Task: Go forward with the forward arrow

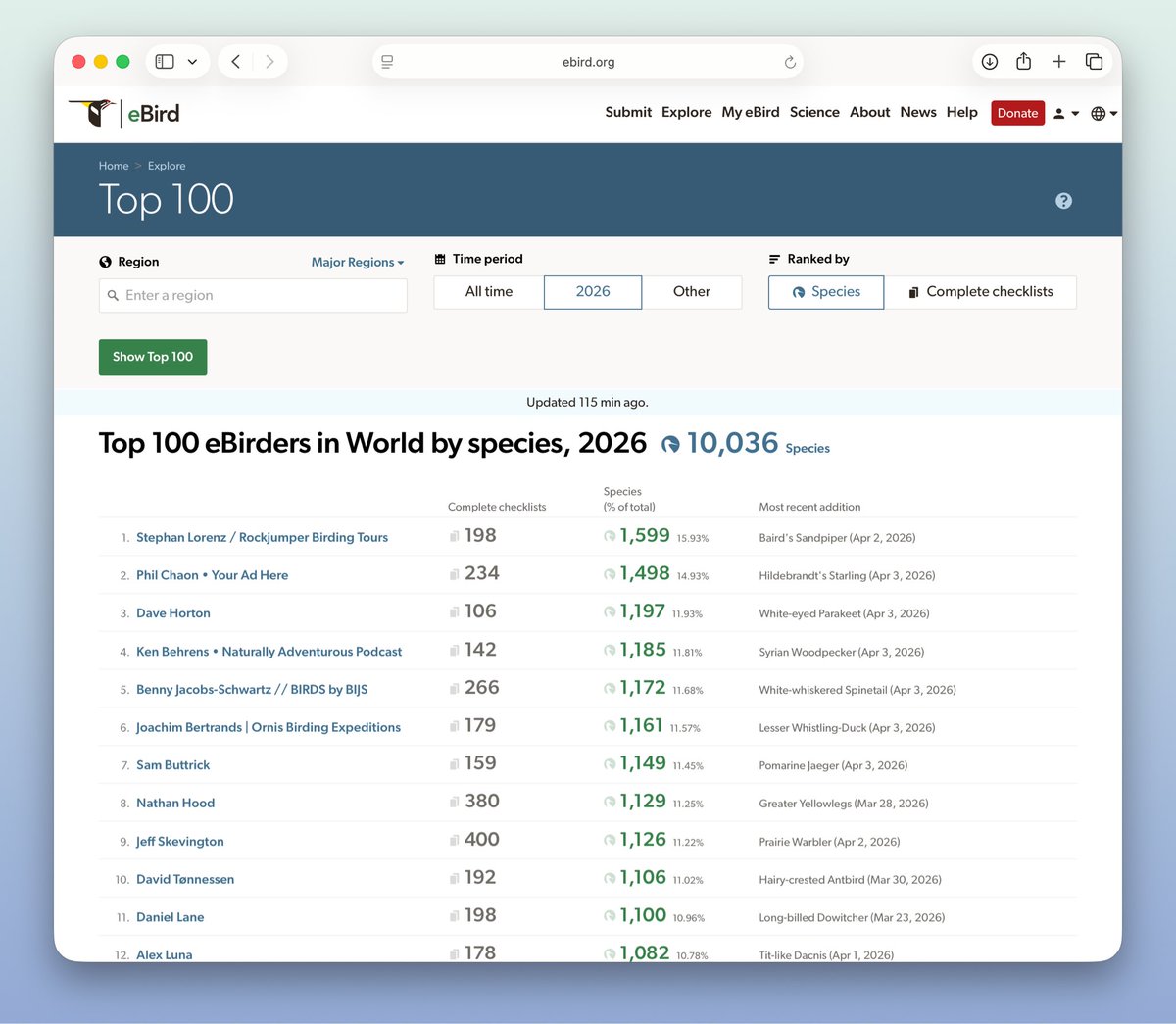Action: click(x=269, y=62)
